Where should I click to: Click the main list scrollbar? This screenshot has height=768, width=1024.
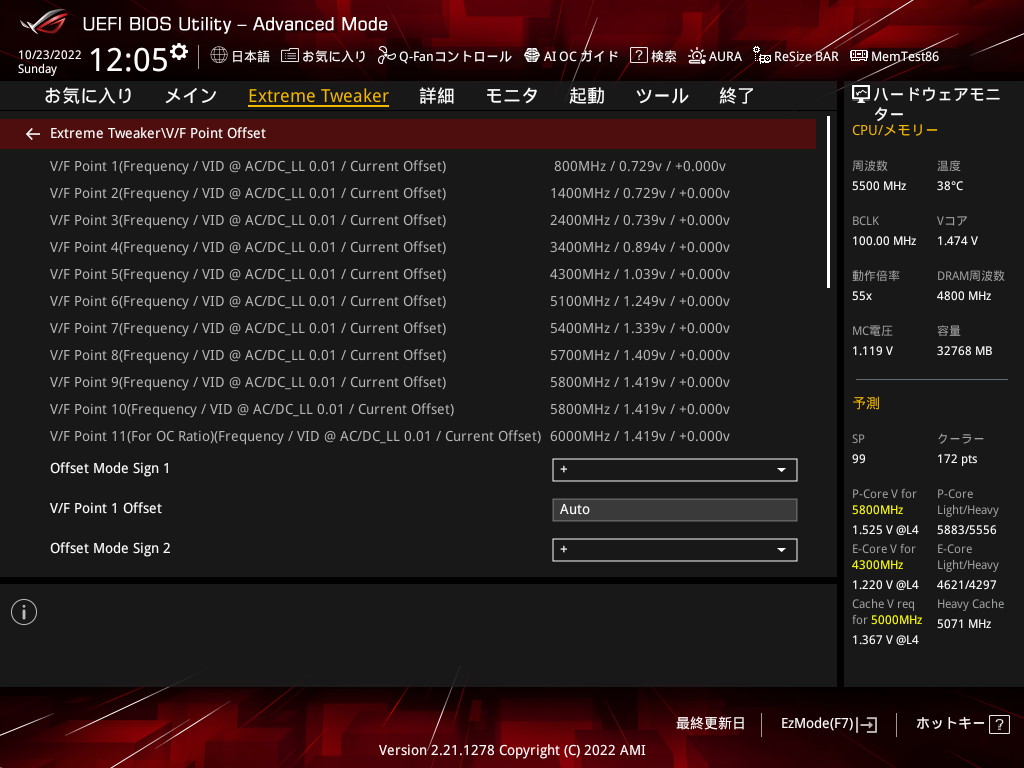point(828,202)
